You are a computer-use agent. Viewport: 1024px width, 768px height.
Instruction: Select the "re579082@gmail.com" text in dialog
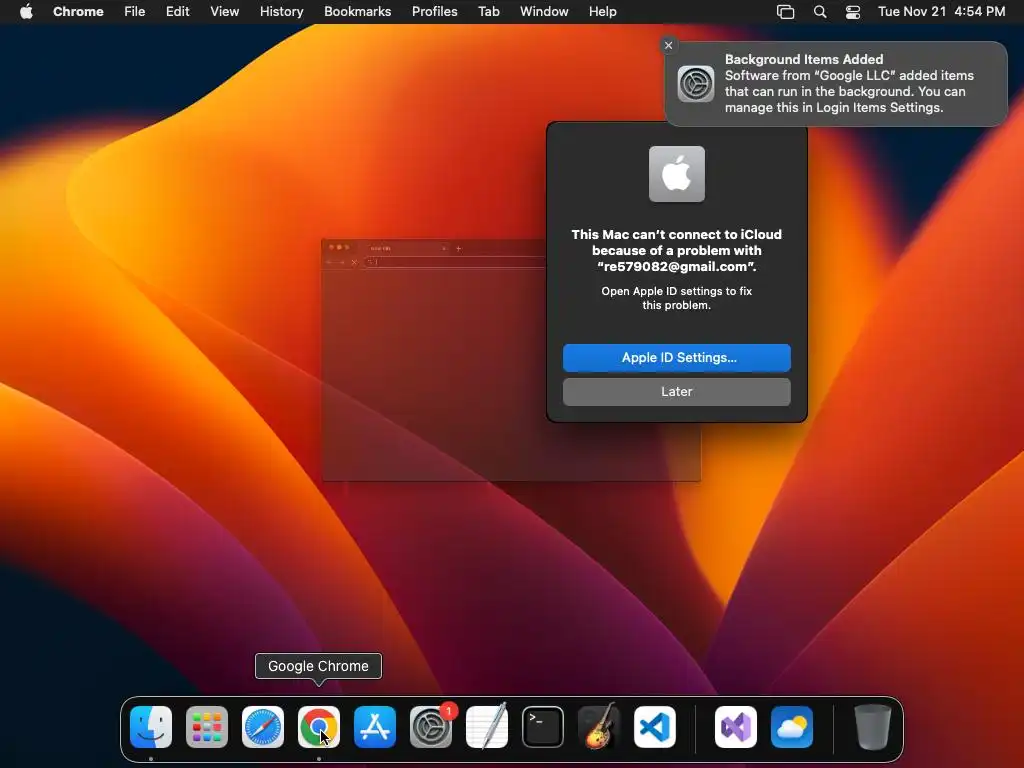(677, 266)
